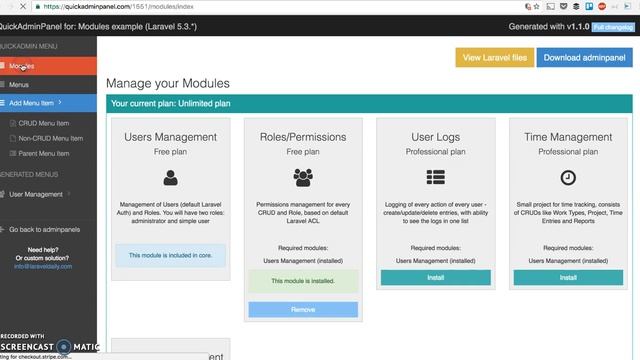Expand the Add Menu Item chevron
640x360 pixels.
point(60,102)
